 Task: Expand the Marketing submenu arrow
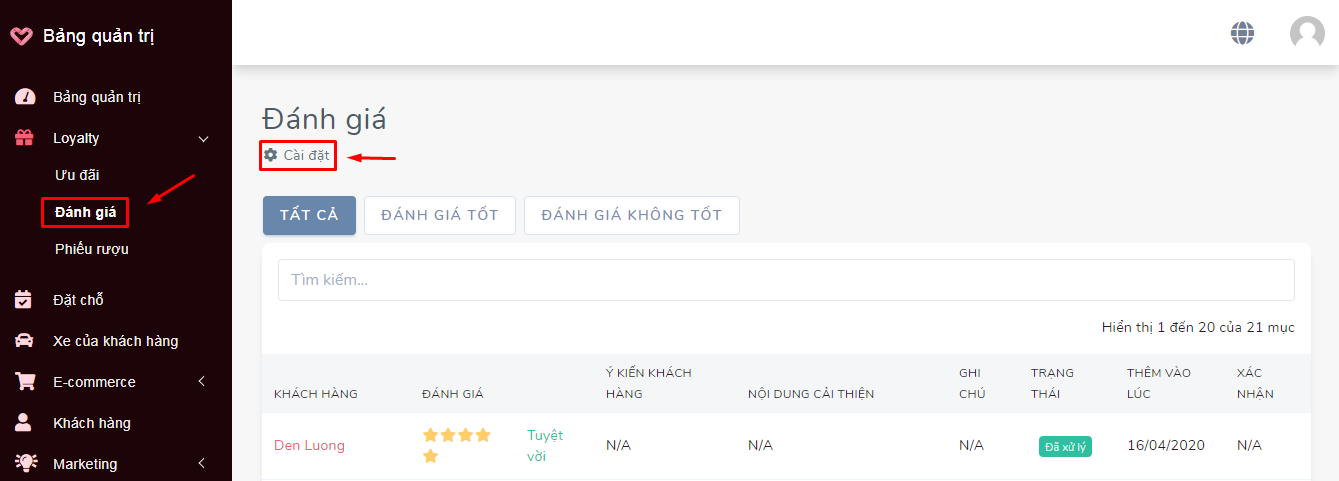202,464
